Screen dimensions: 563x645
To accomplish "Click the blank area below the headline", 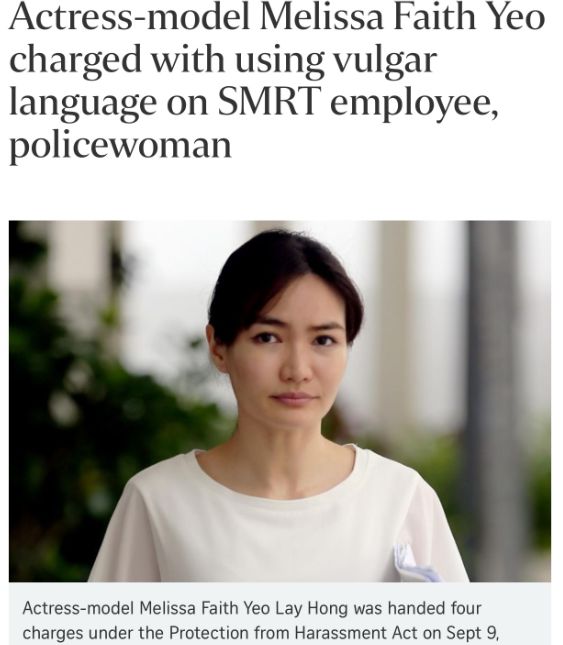I will pos(280,193).
